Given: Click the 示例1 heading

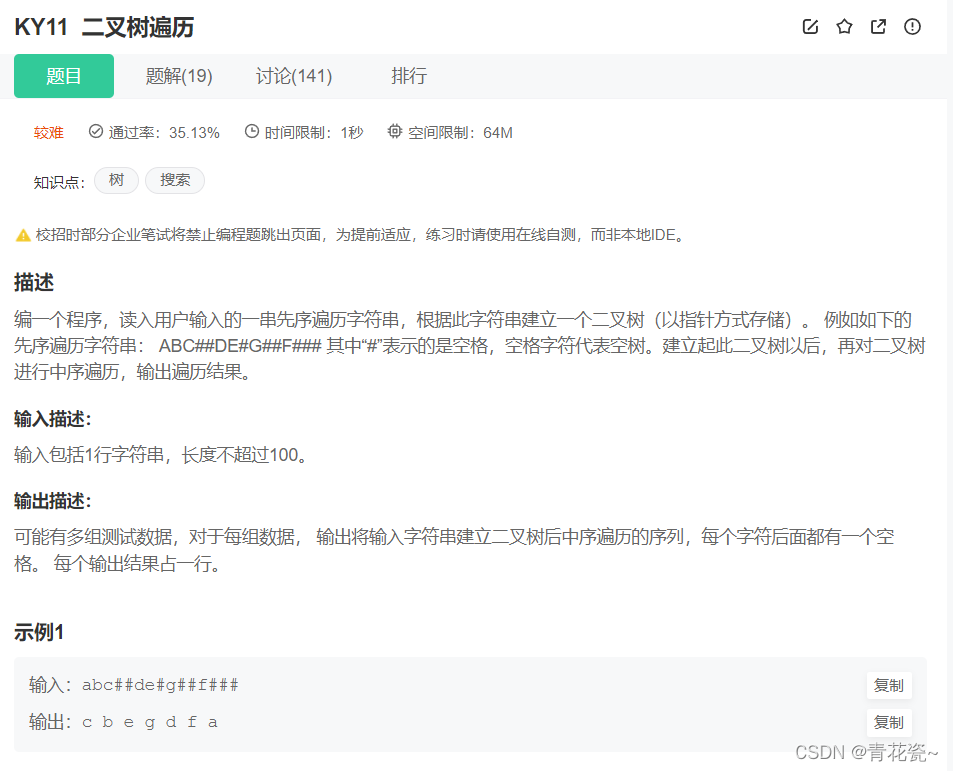Looking at the screenshot, I should (39, 632).
